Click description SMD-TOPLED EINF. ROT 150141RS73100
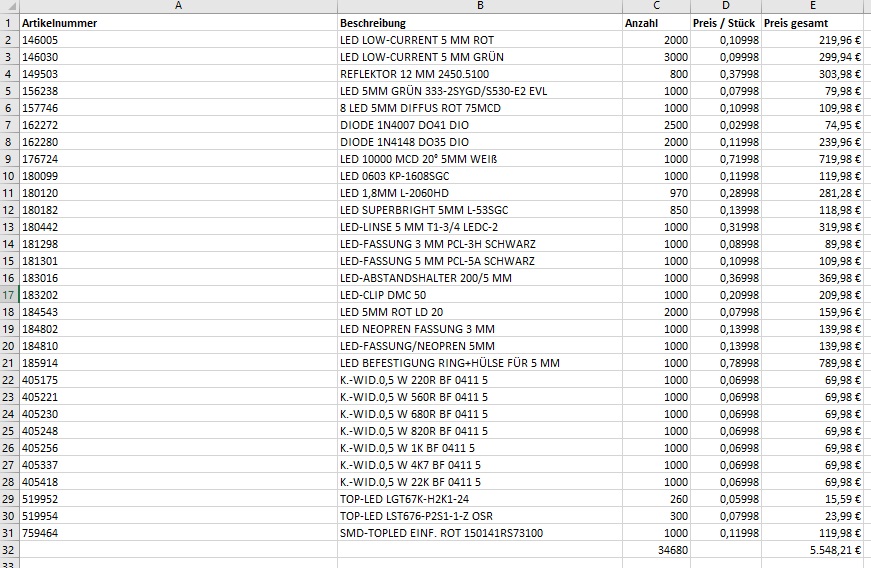Screen dimensions: 871x568 [480, 532]
